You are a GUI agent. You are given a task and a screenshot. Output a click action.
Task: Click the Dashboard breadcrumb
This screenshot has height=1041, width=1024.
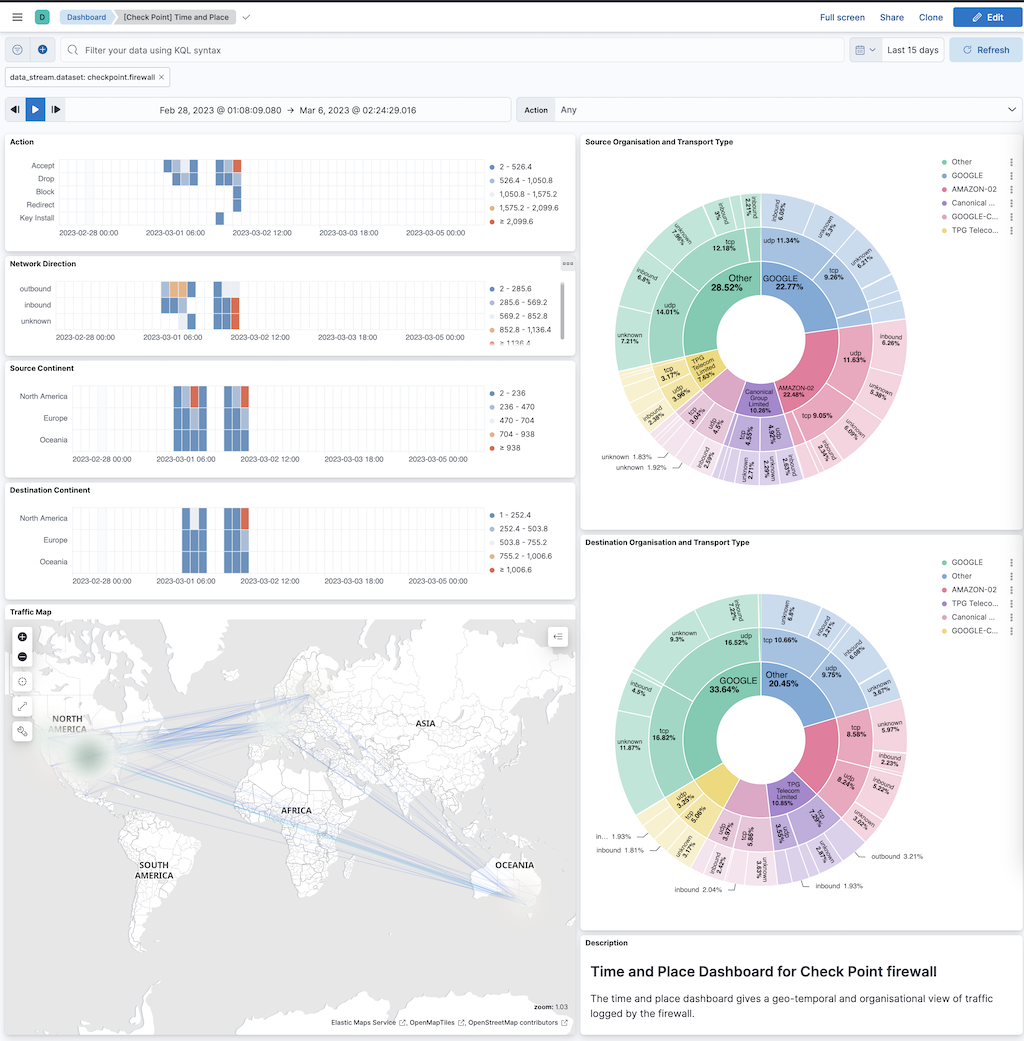86,17
